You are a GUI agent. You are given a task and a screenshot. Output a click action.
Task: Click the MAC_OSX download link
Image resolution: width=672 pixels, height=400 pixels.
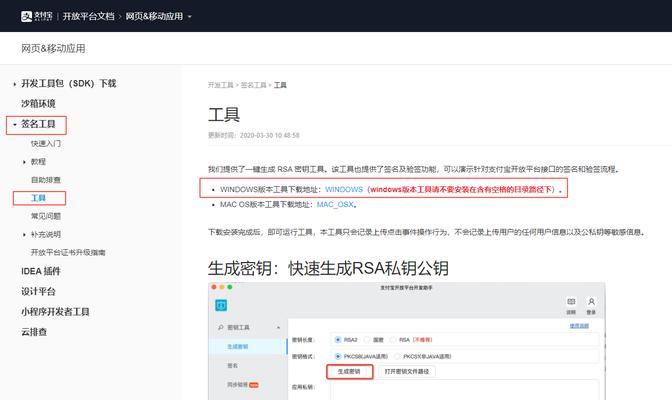click(335, 205)
